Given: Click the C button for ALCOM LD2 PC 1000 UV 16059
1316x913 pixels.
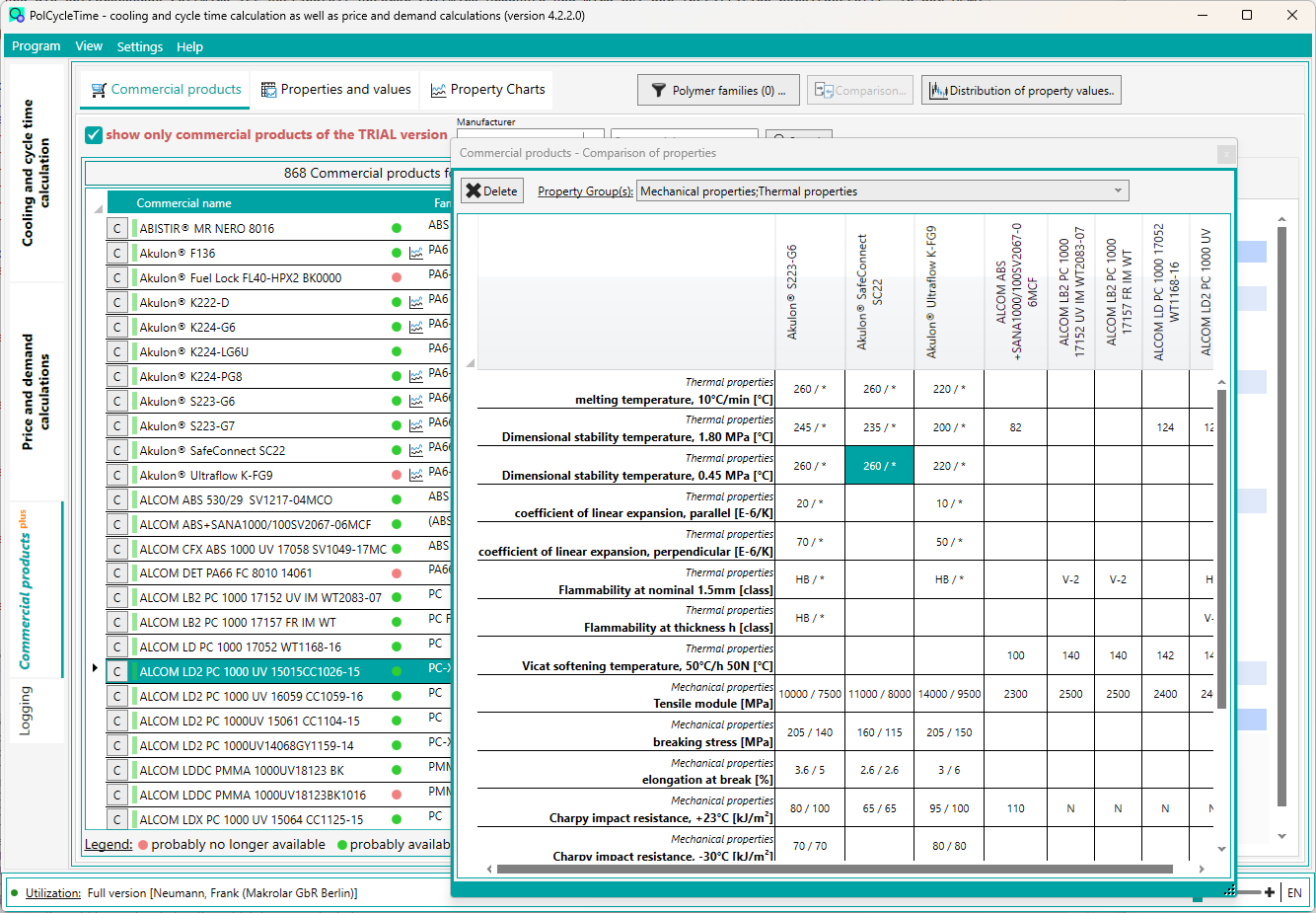Looking at the screenshot, I should [117, 696].
